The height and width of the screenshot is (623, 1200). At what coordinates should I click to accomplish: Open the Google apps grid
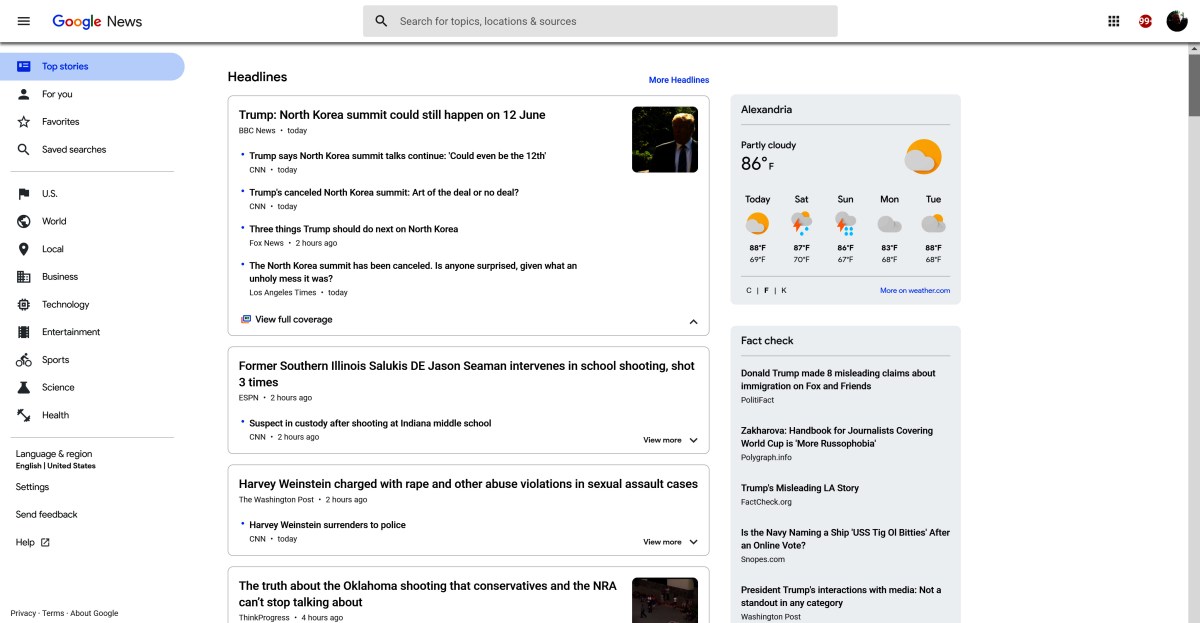coord(1113,20)
